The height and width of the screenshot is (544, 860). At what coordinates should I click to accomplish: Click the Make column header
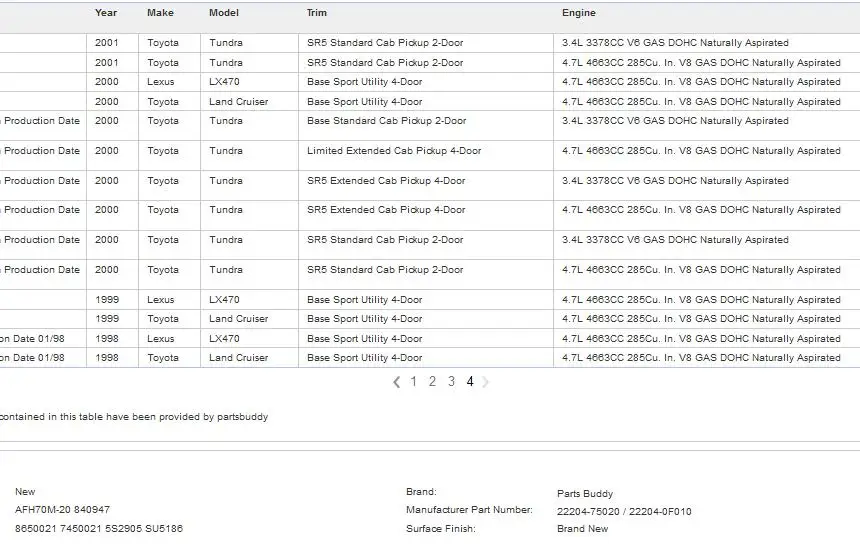160,13
